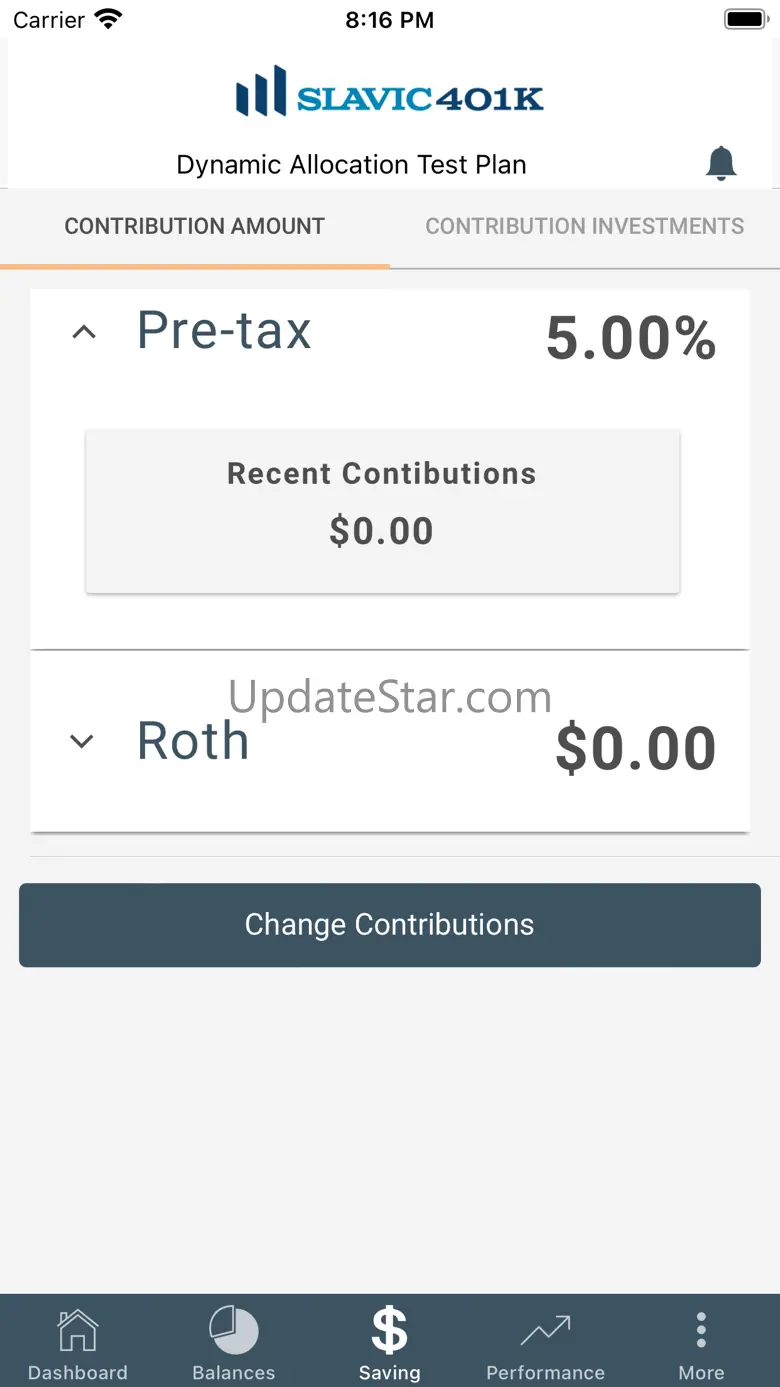Click the Pre-tax heading label
The width and height of the screenshot is (780, 1387).
[224, 330]
